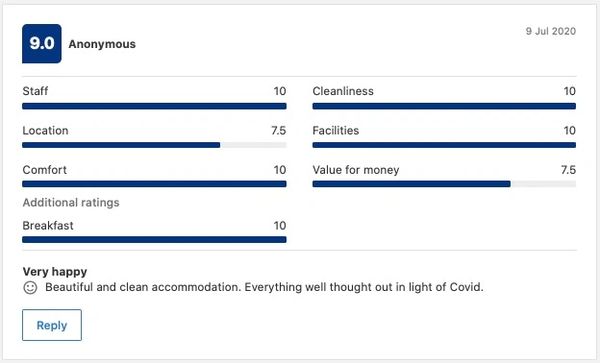Click the Cleanliness rating bar
600x363 pixels.
coord(444,106)
